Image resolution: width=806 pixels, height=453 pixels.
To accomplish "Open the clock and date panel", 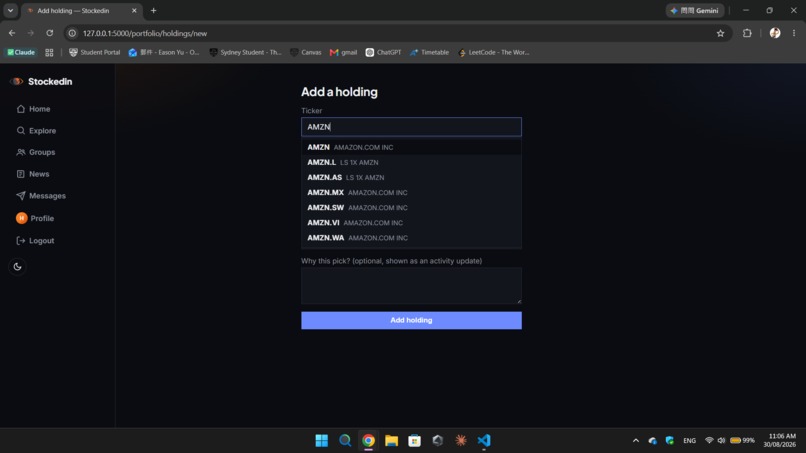I will pyautogui.click(x=779, y=441).
